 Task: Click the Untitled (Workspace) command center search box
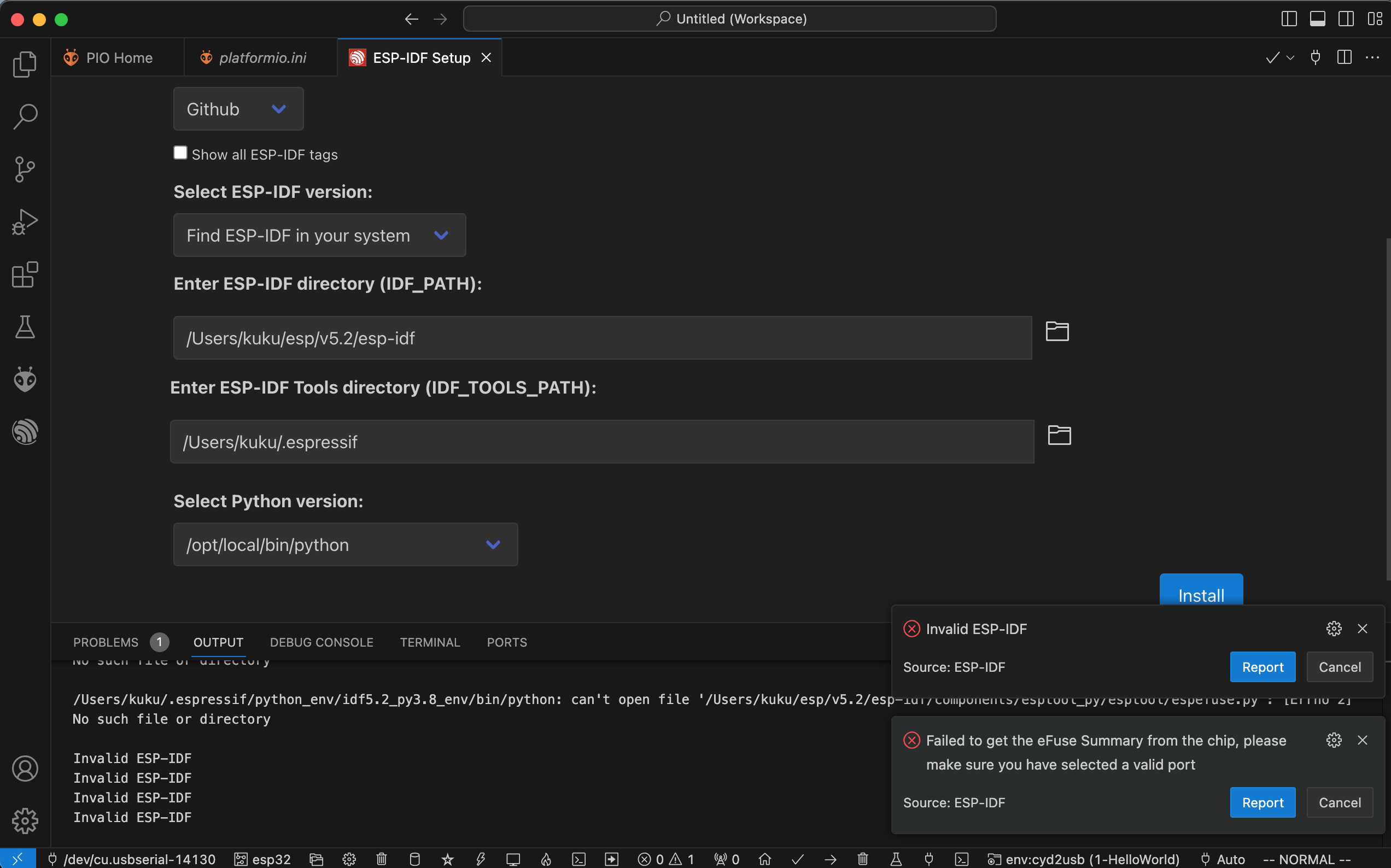[729, 19]
